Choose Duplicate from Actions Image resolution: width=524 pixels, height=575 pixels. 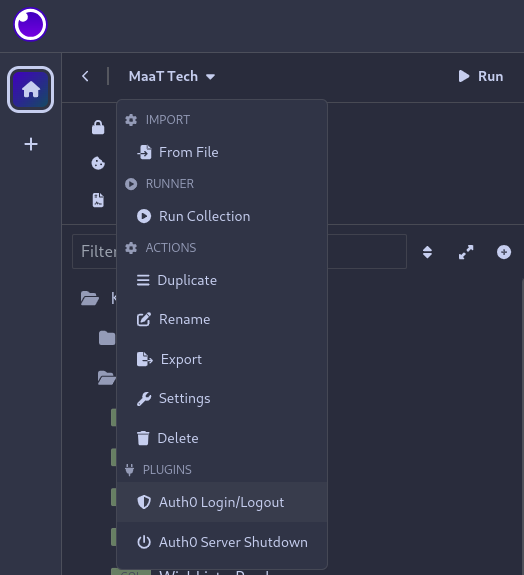(222, 280)
